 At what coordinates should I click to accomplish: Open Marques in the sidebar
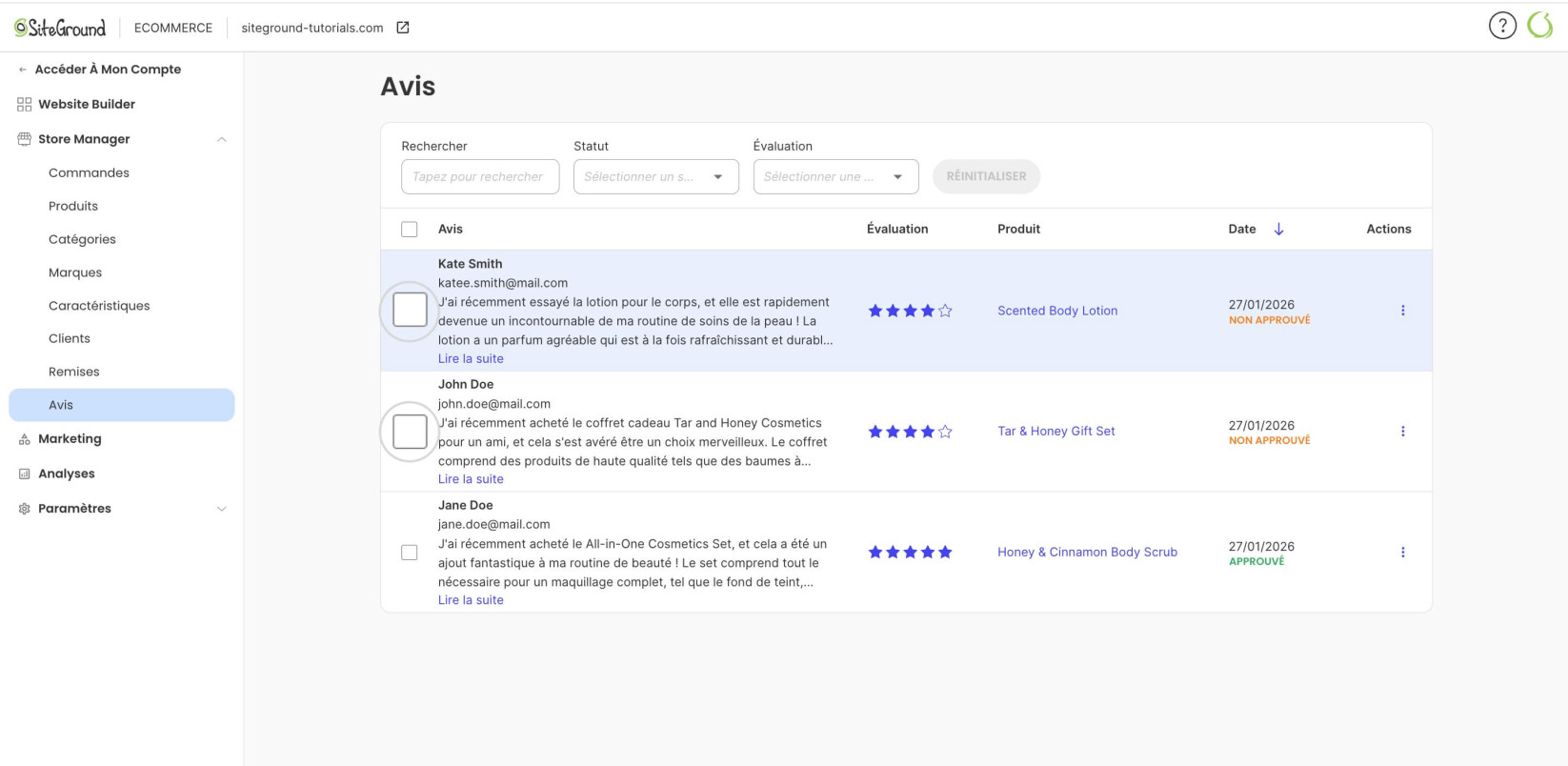pos(75,272)
